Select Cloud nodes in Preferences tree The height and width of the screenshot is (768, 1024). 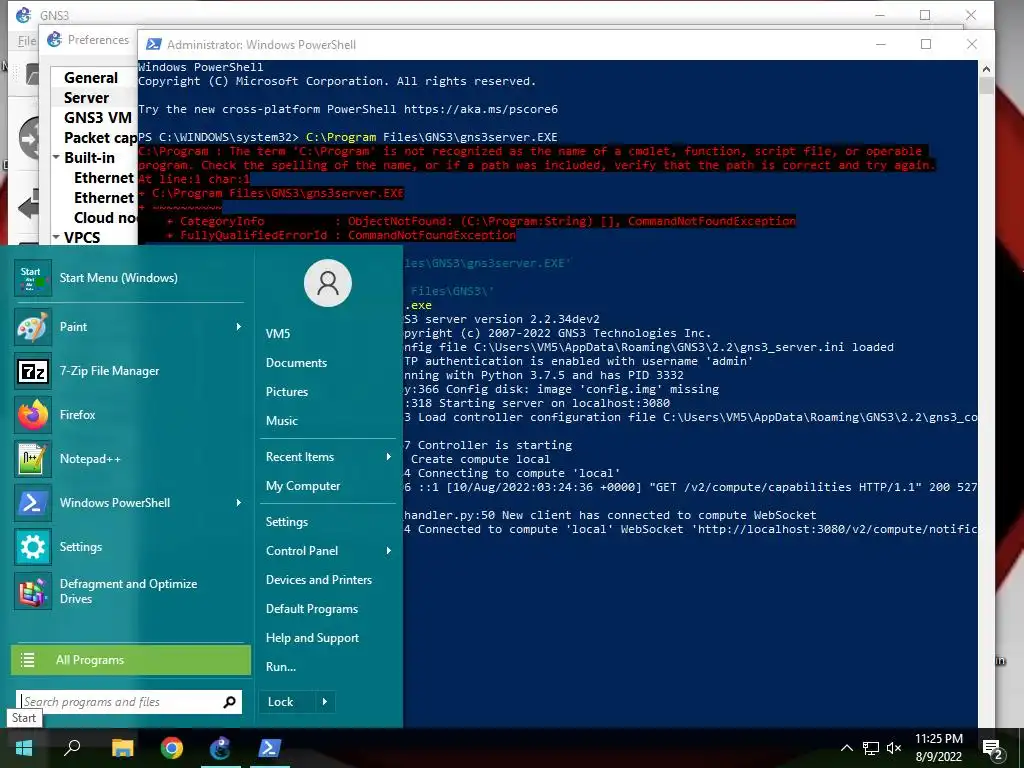pos(105,217)
